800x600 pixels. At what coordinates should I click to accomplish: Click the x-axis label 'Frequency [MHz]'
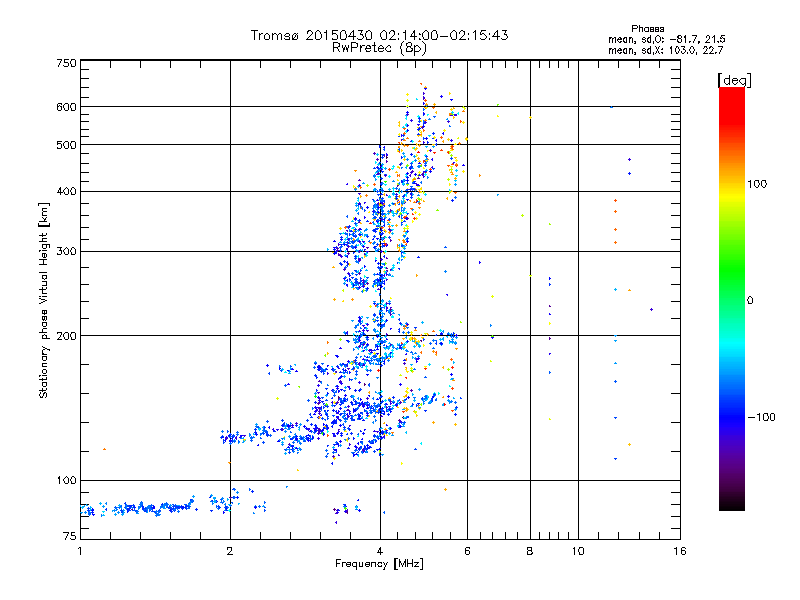[379, 564]
